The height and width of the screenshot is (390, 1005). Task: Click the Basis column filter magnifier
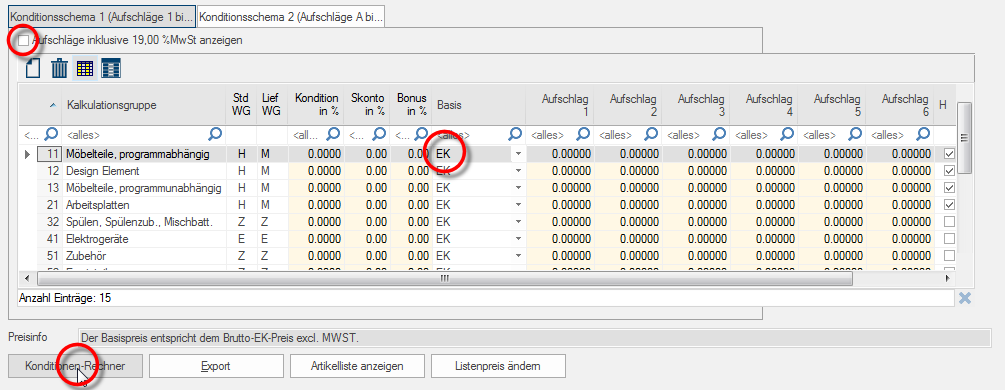[515, 134]
